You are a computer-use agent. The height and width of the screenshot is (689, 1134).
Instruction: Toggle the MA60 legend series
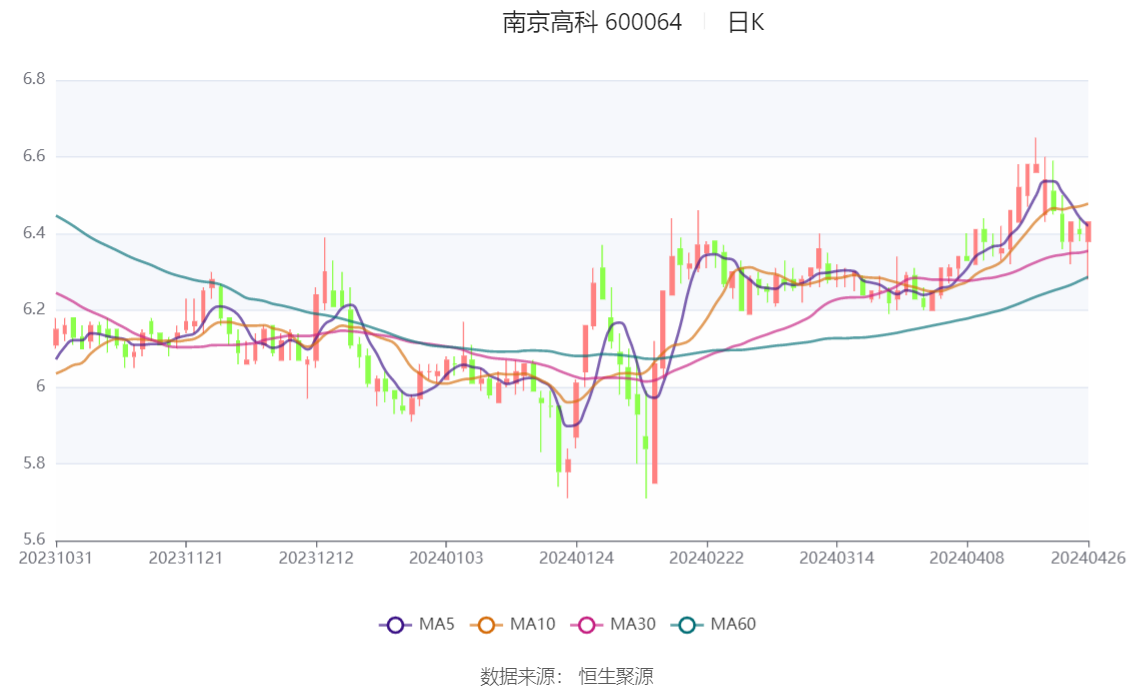714,625
